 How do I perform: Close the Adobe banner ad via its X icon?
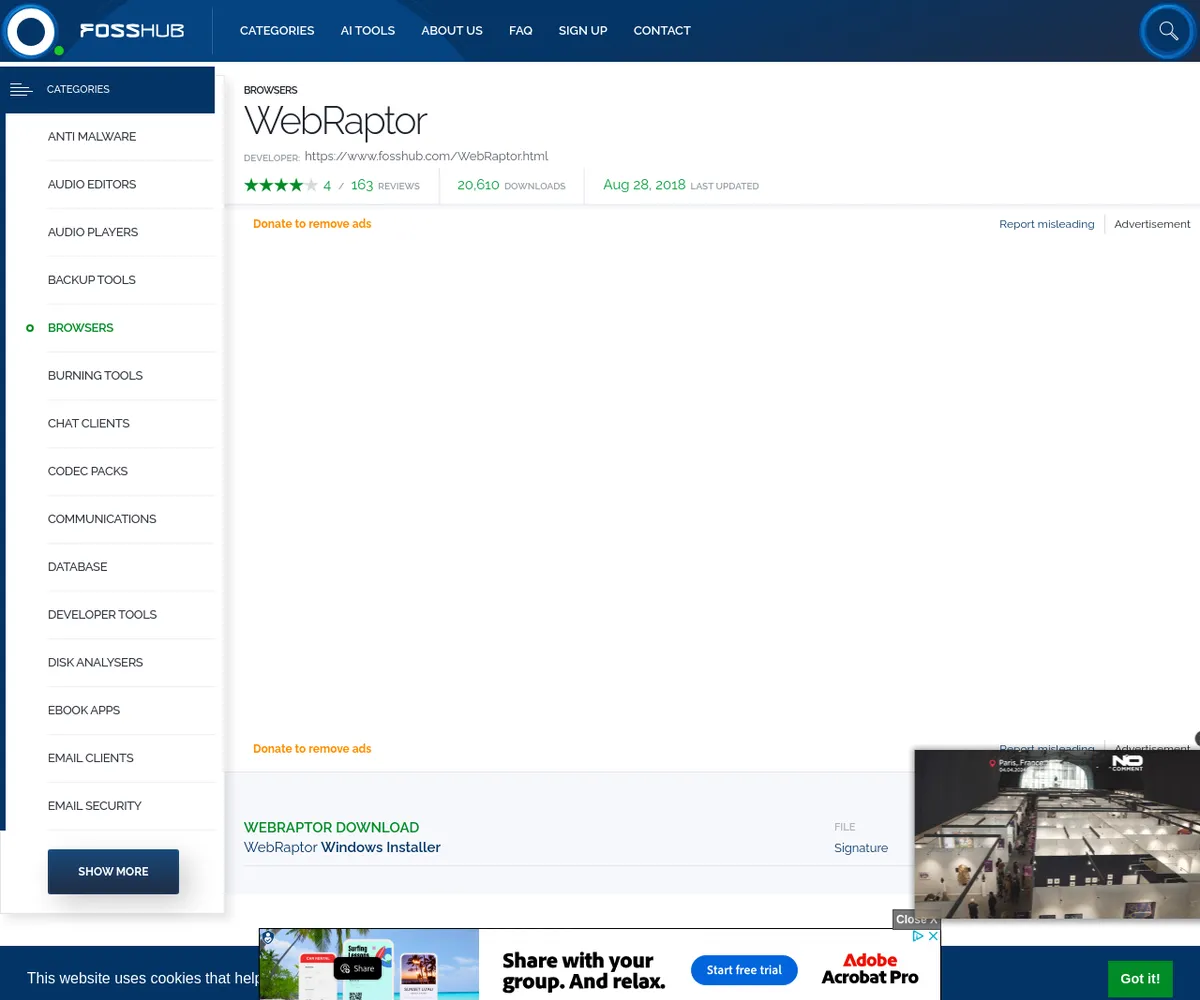point(934,936)
